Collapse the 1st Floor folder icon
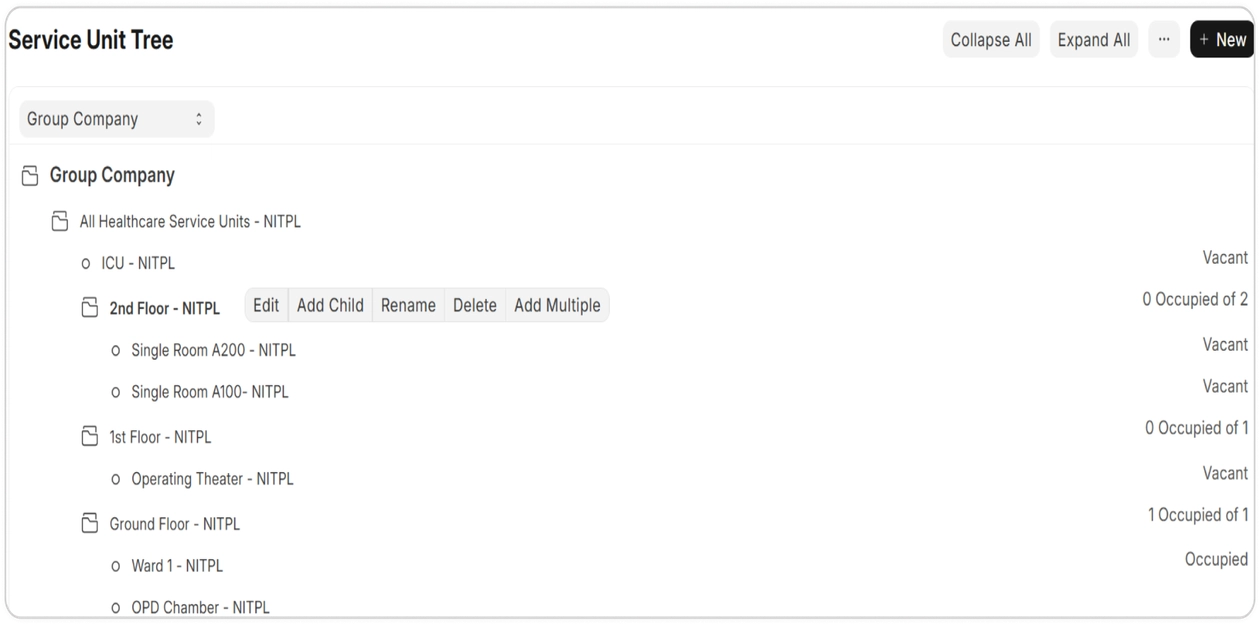 90,436
